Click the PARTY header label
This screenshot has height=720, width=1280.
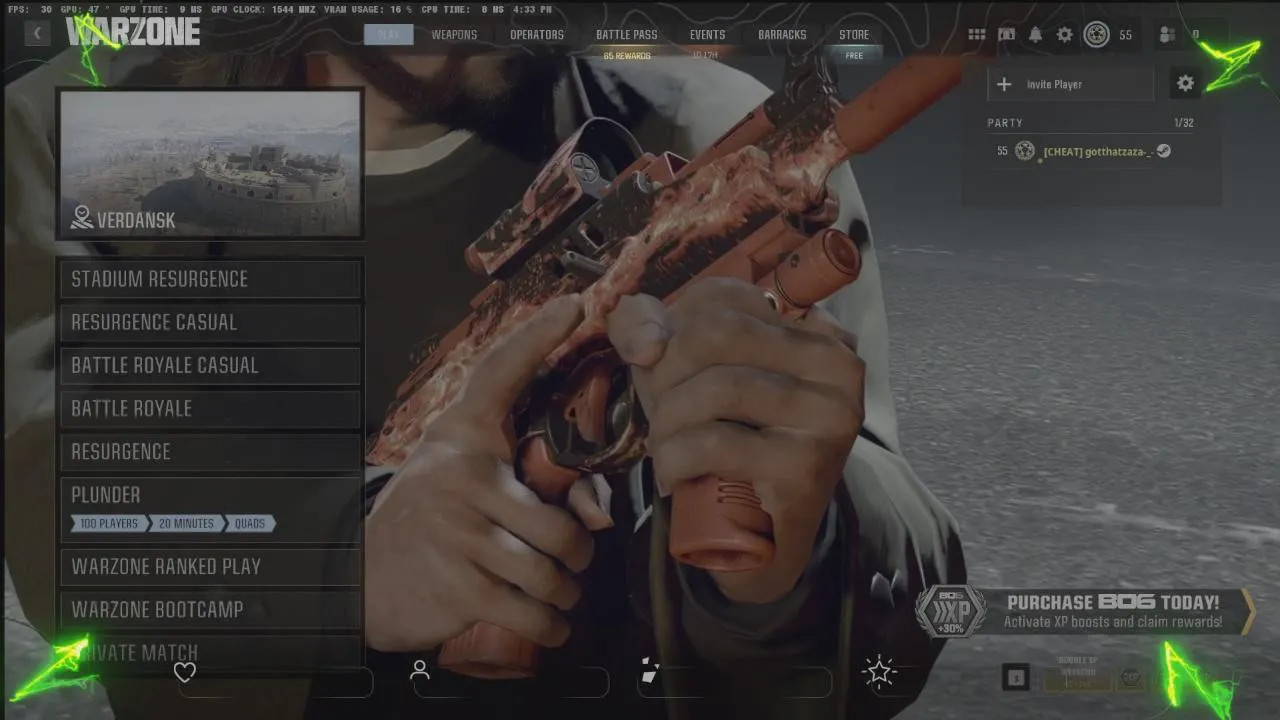1004,122
